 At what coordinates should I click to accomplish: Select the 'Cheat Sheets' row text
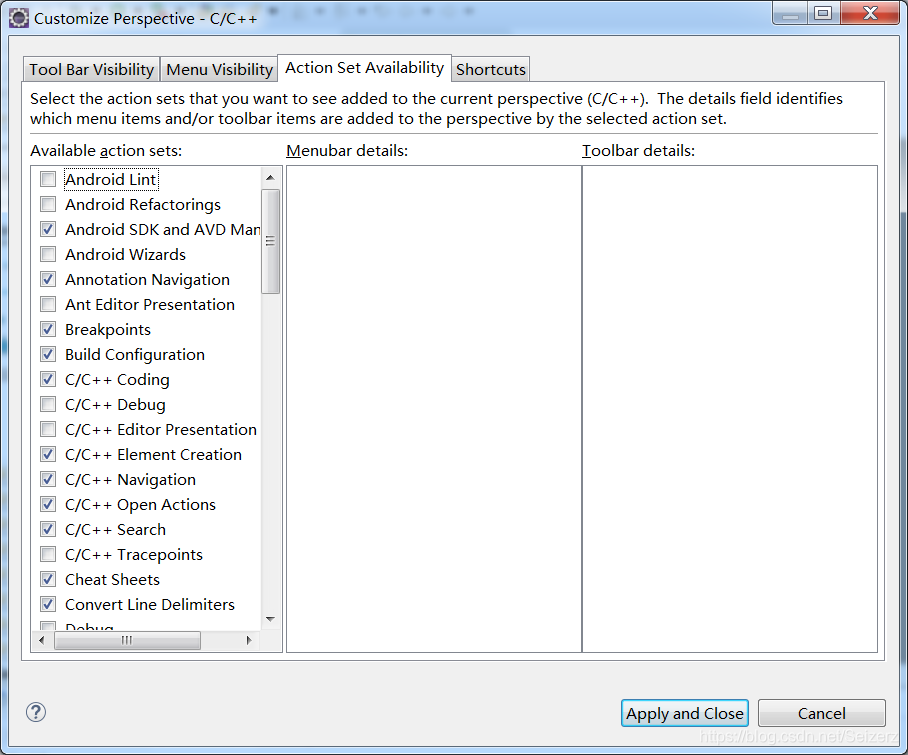(x=112, y=579)
